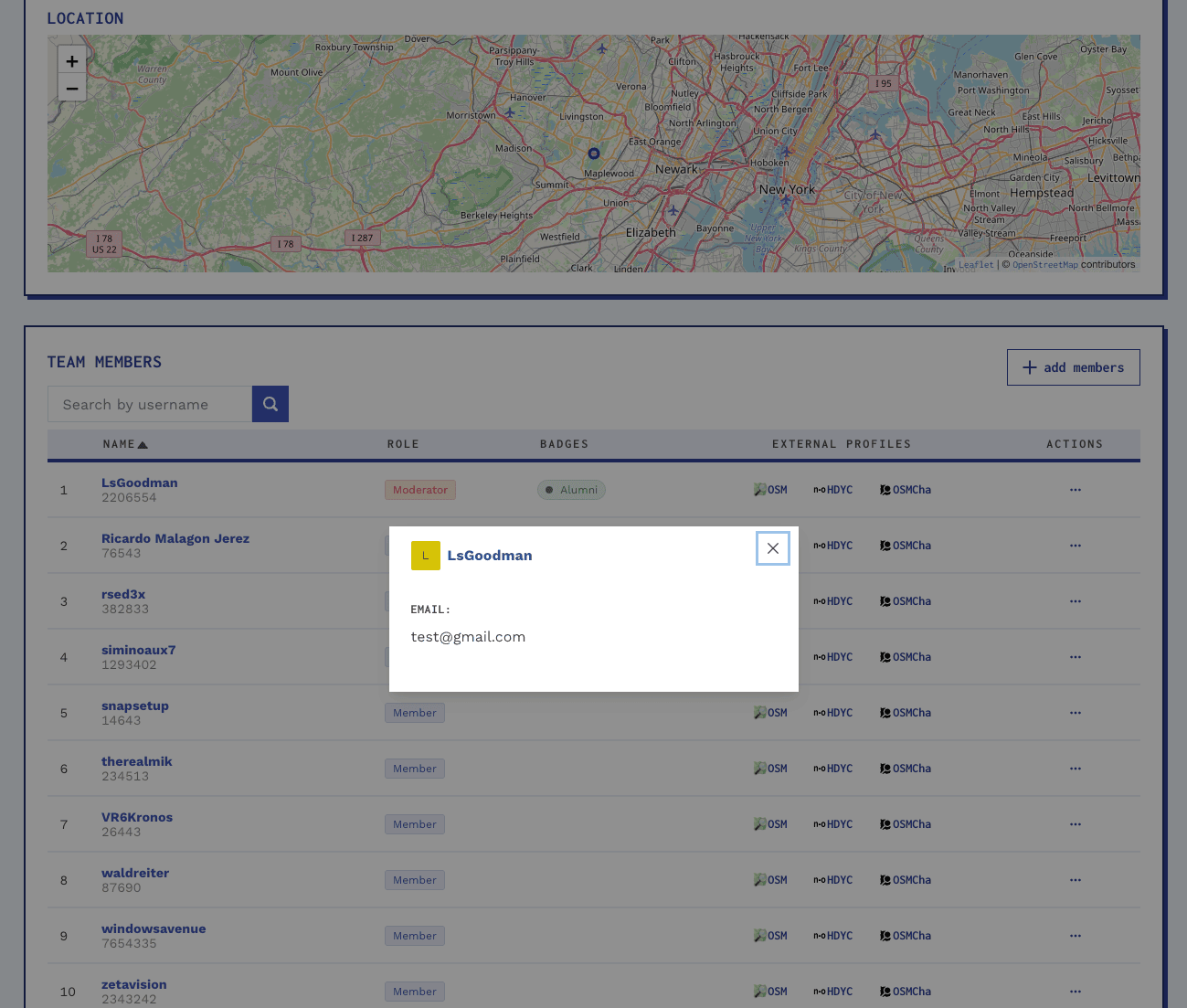Open actions menu for LsGoodman row
The height and width of the screenshot is (1008, 1187).
click(x=1075, y=490)
